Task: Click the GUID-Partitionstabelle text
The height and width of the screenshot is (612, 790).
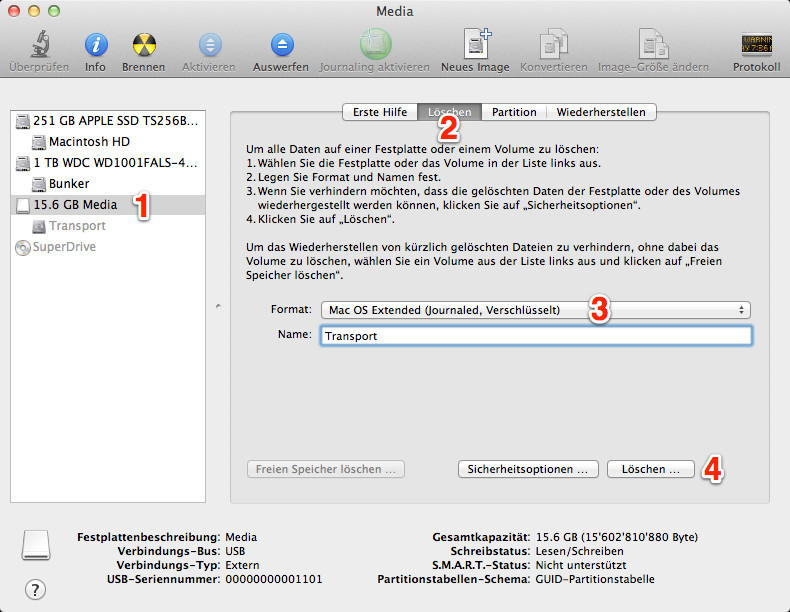Action: coord(595,579)
